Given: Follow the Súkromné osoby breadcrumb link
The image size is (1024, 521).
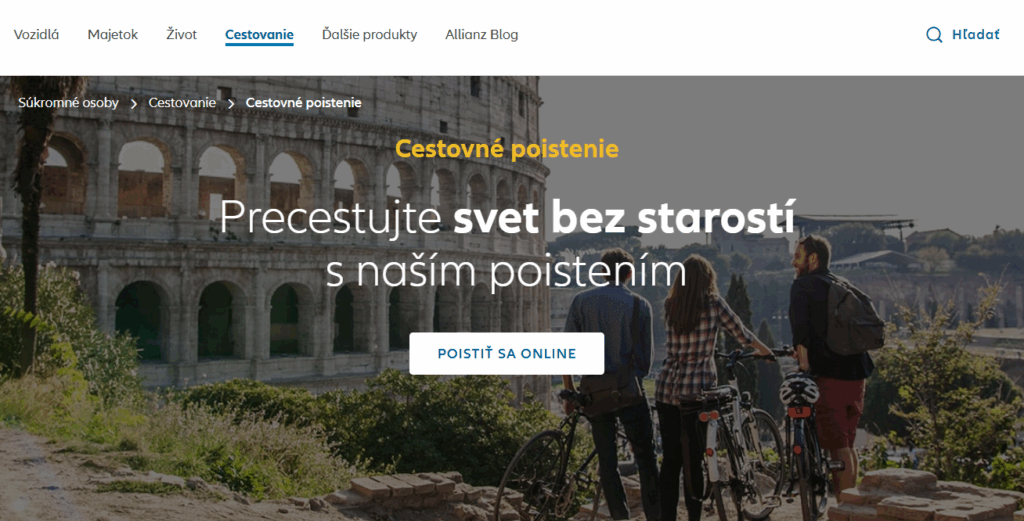Looking at the screenshot, I should point(69,103).
